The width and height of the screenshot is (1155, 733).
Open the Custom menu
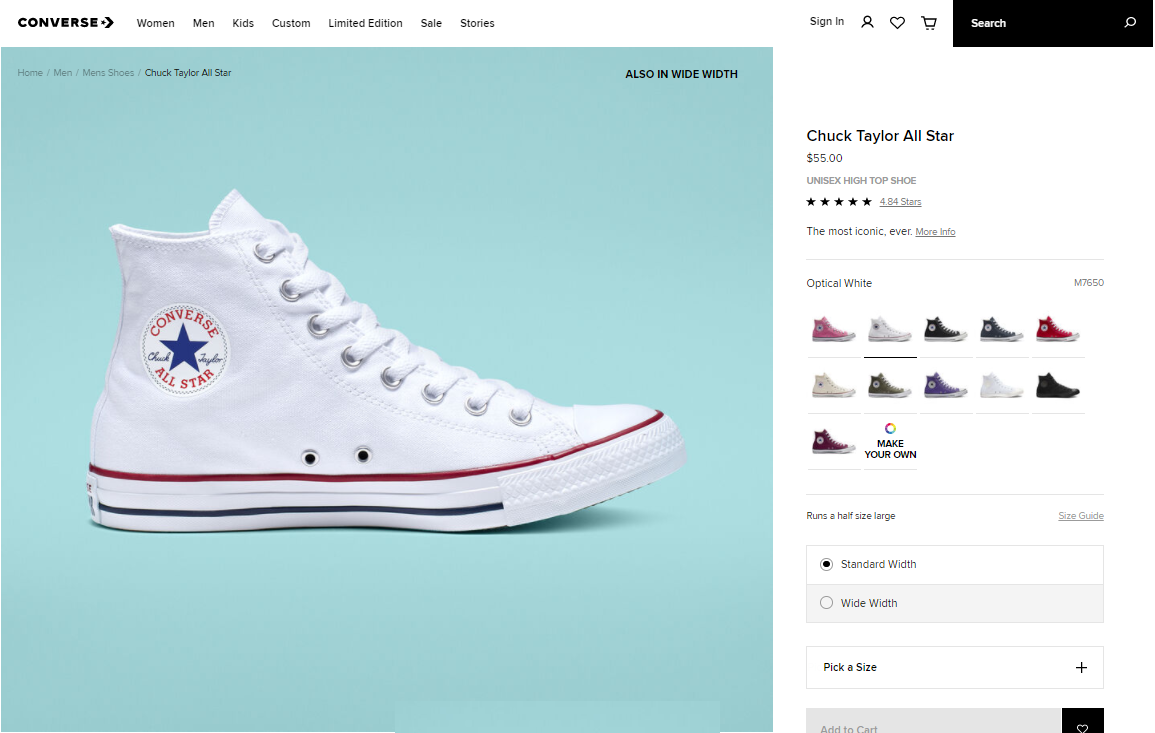pos(291,23)
